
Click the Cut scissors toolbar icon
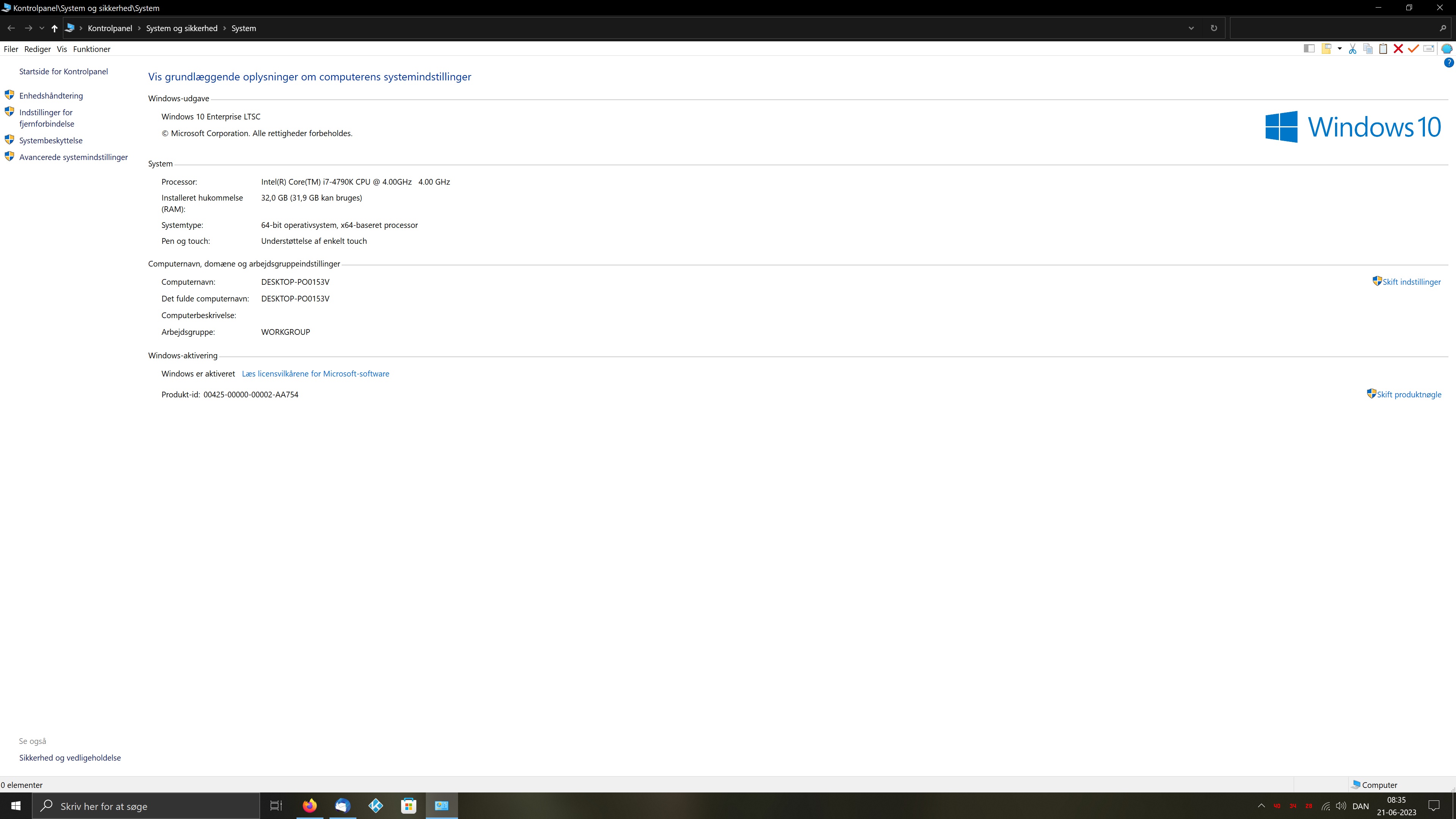coord(1352,49)
